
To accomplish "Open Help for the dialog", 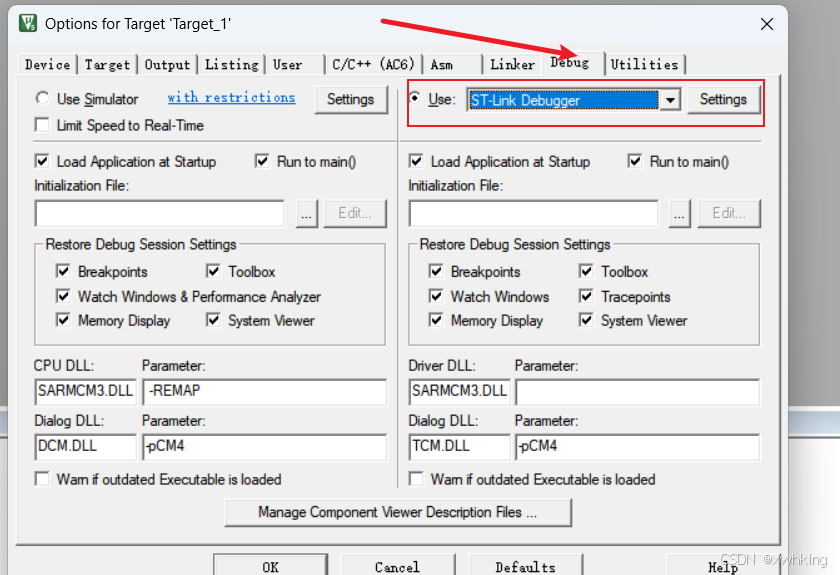I will tap(723, 566).
